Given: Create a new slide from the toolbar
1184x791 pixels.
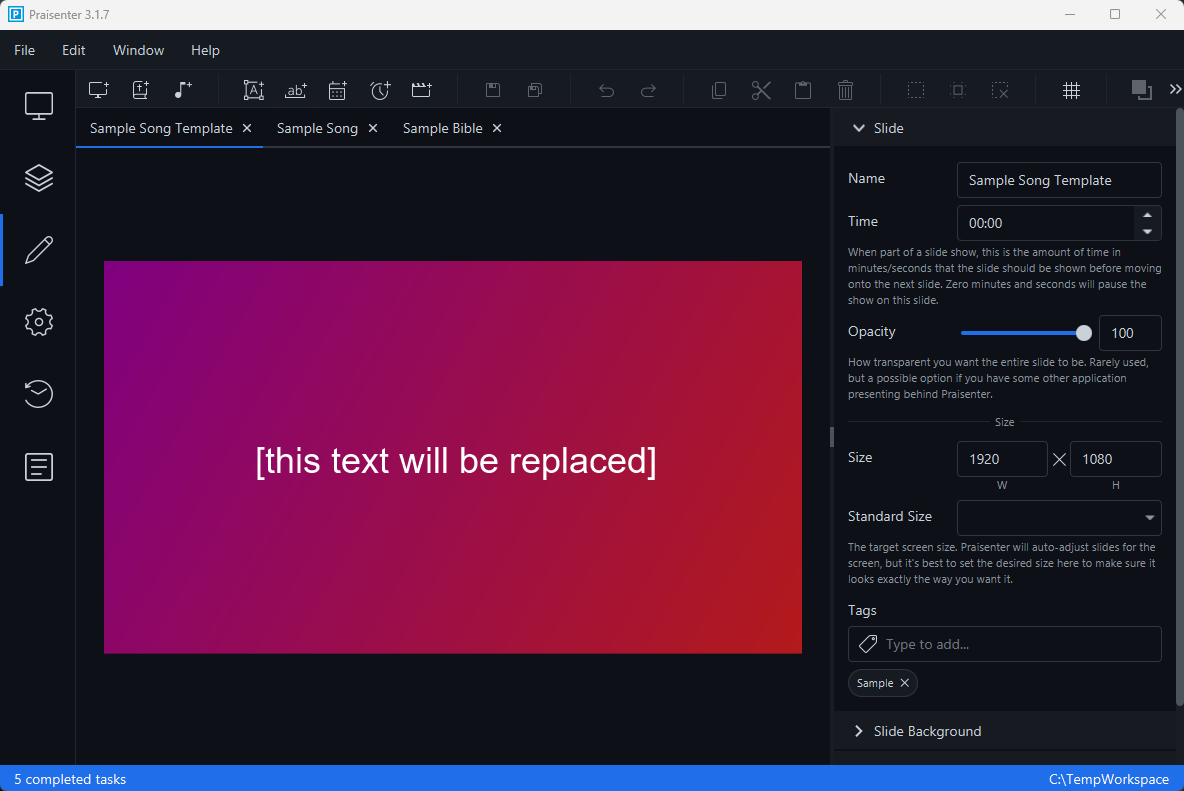Looking at the screenshot, I should pos(98,89).
